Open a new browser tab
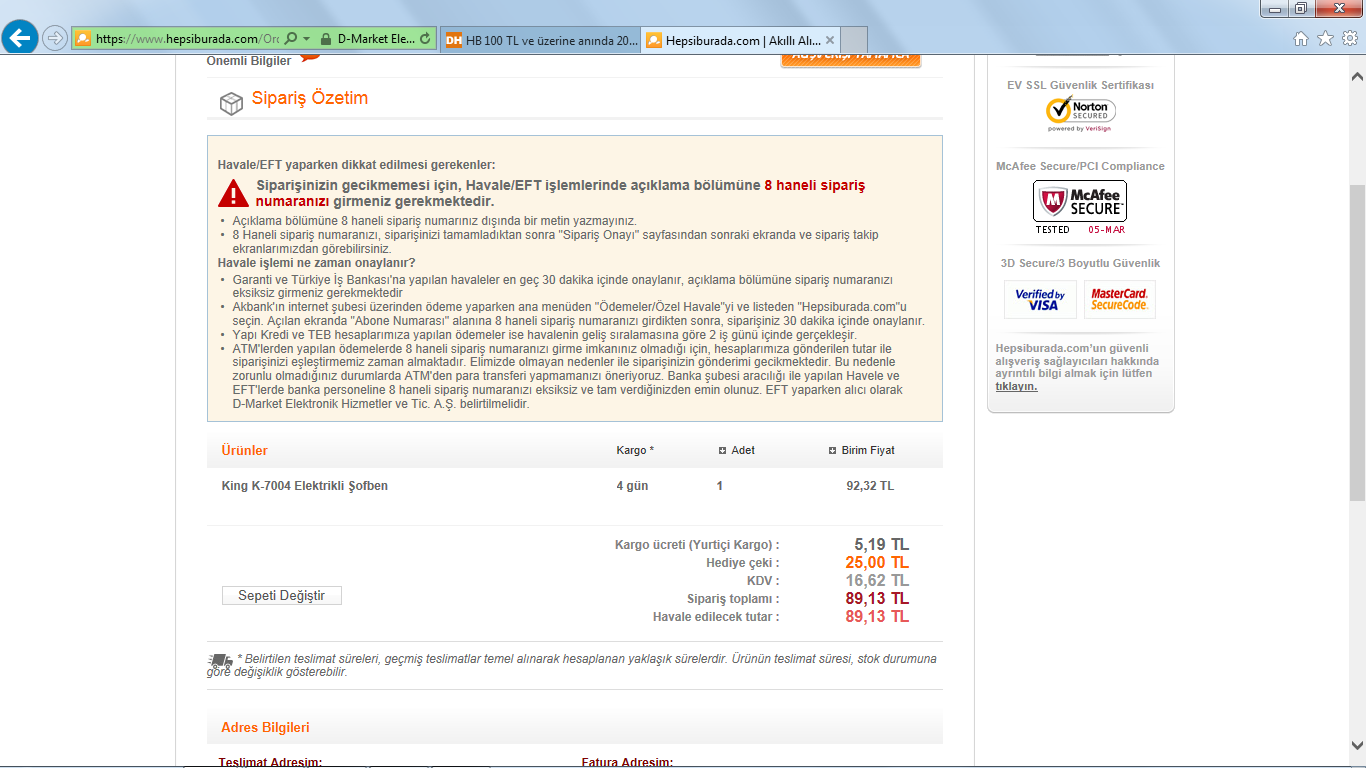 (x=853, y=40)
